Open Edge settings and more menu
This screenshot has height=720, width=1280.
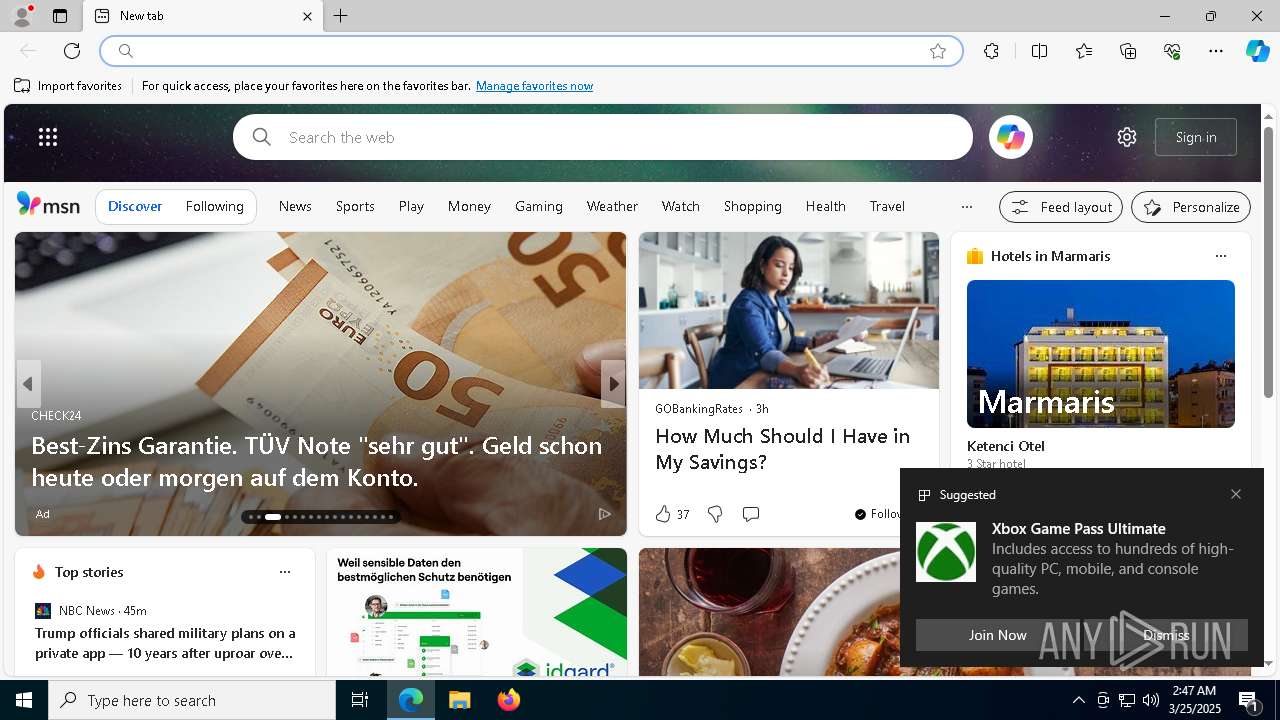tap(1216, 51)
